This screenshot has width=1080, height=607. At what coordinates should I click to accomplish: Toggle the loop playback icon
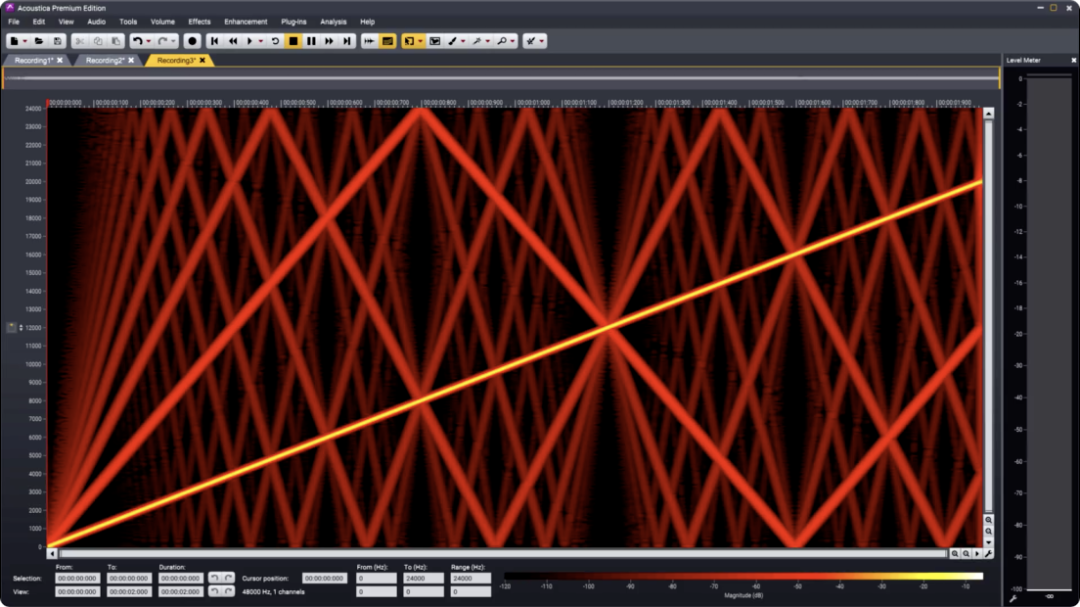coord(275,41)
